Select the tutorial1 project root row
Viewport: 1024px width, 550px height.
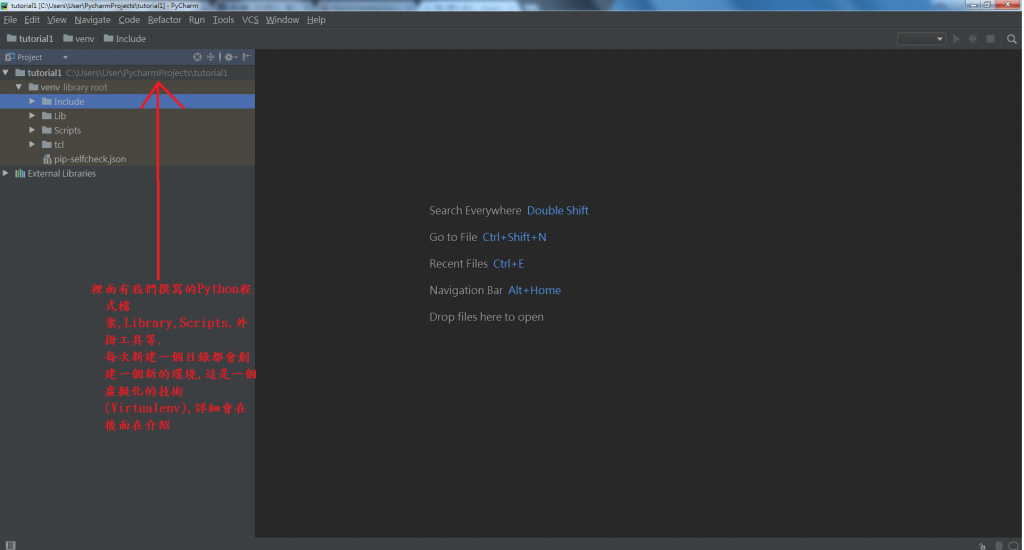click(127, 73)
